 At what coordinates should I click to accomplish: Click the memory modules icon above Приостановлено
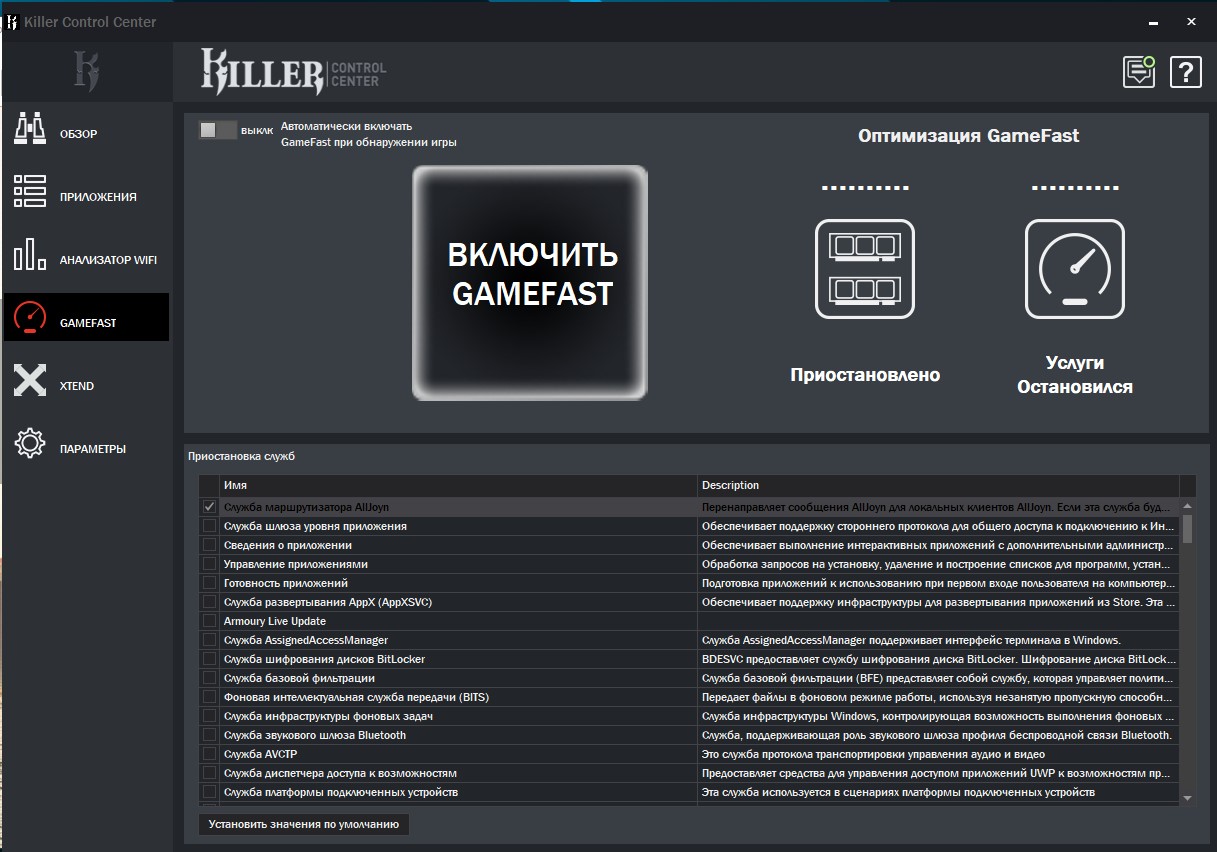(864, 269)
